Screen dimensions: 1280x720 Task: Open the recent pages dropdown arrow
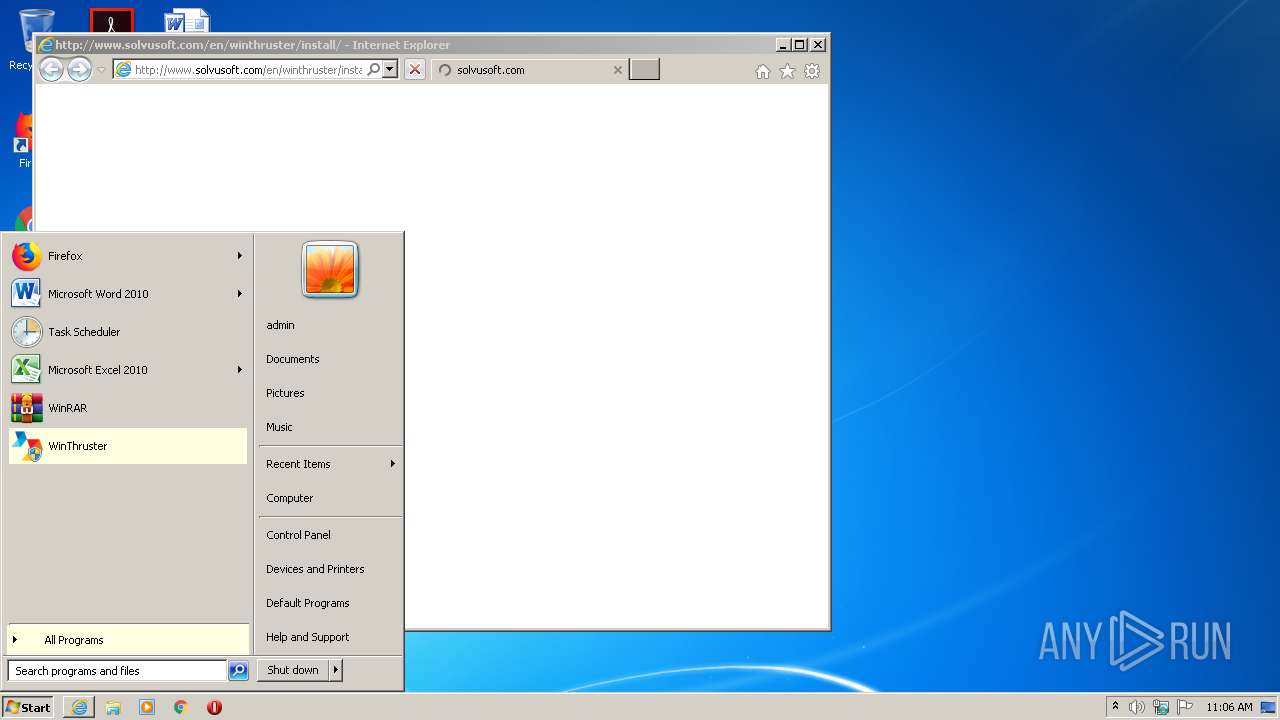(x=101, y=70)
